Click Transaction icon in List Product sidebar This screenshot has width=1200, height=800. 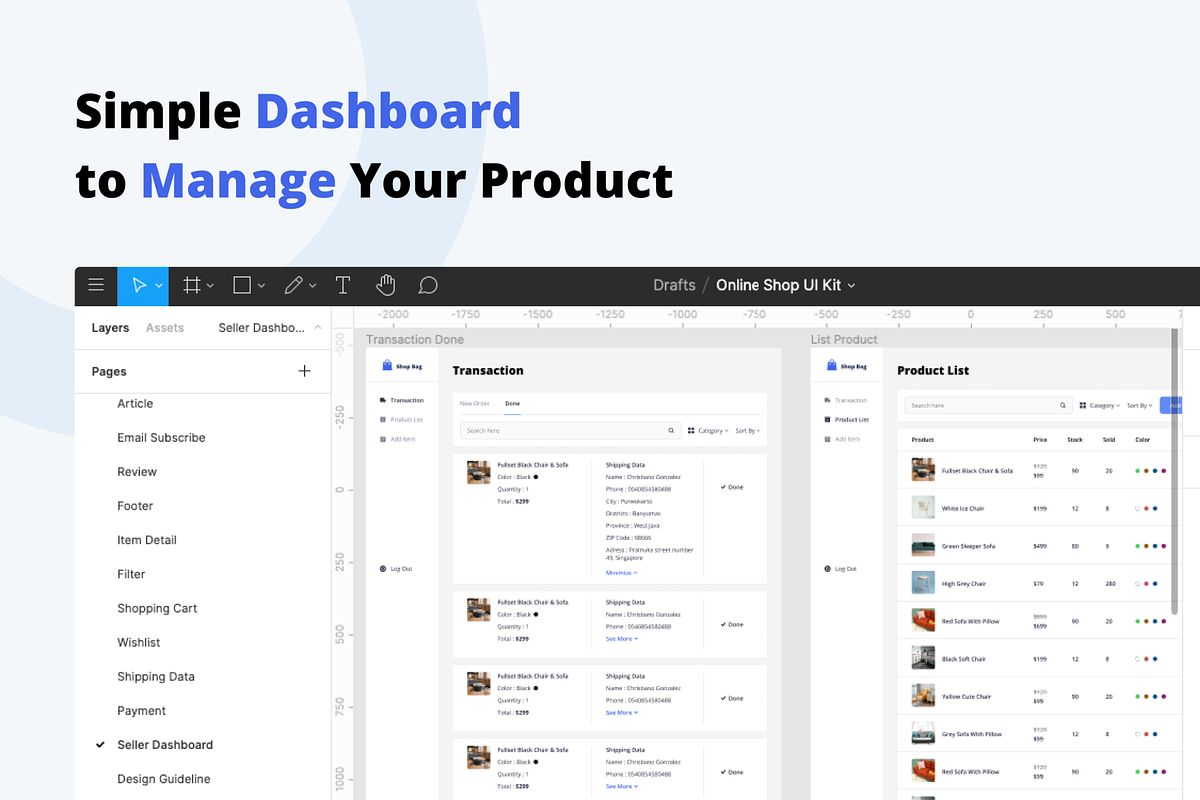[828, 400]
